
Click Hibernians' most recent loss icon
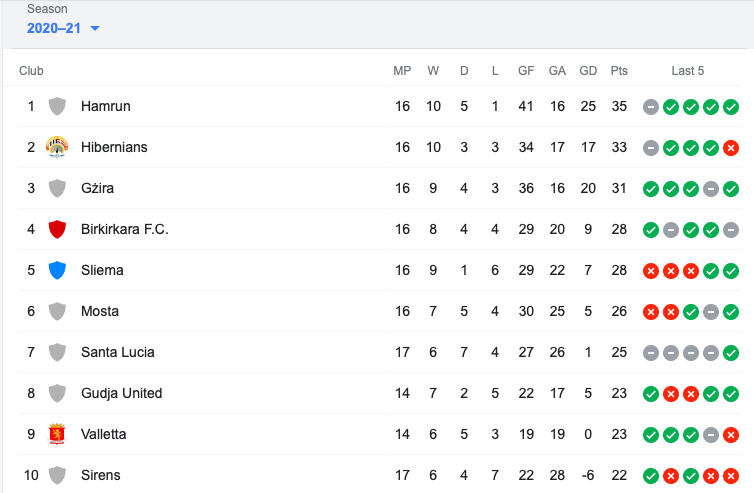click(x=731, y=147)
